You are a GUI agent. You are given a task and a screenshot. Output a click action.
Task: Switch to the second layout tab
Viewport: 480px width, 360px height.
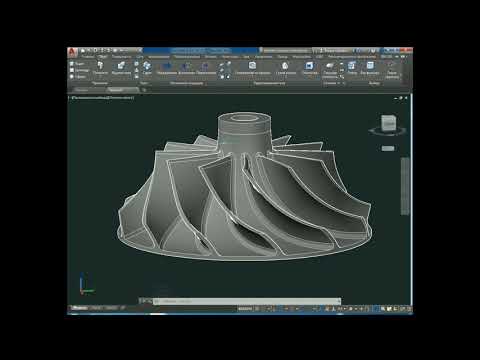(x=111, y=308)
